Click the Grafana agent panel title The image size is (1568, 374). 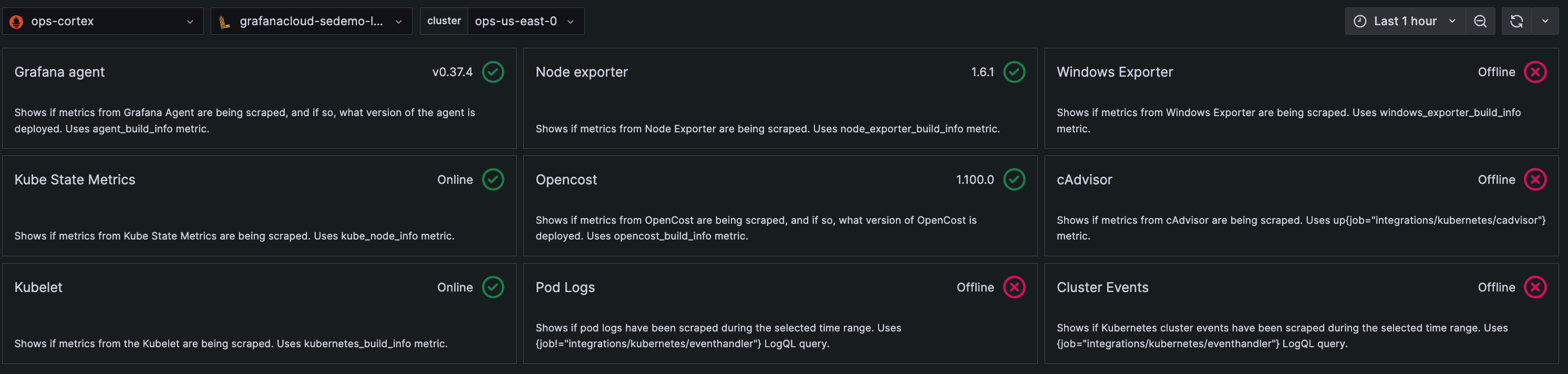(60, 72)
